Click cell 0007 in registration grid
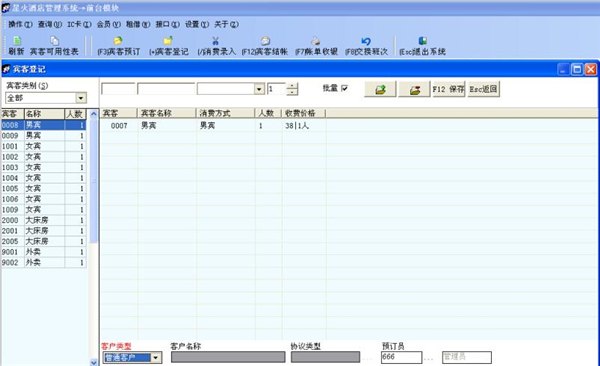 tap(119, 126)
